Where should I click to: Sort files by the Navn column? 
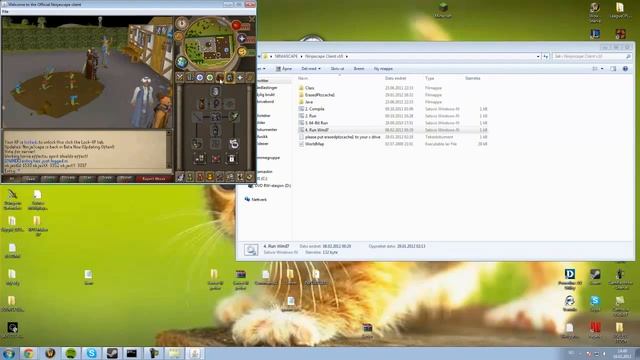(x=303, y=78)
